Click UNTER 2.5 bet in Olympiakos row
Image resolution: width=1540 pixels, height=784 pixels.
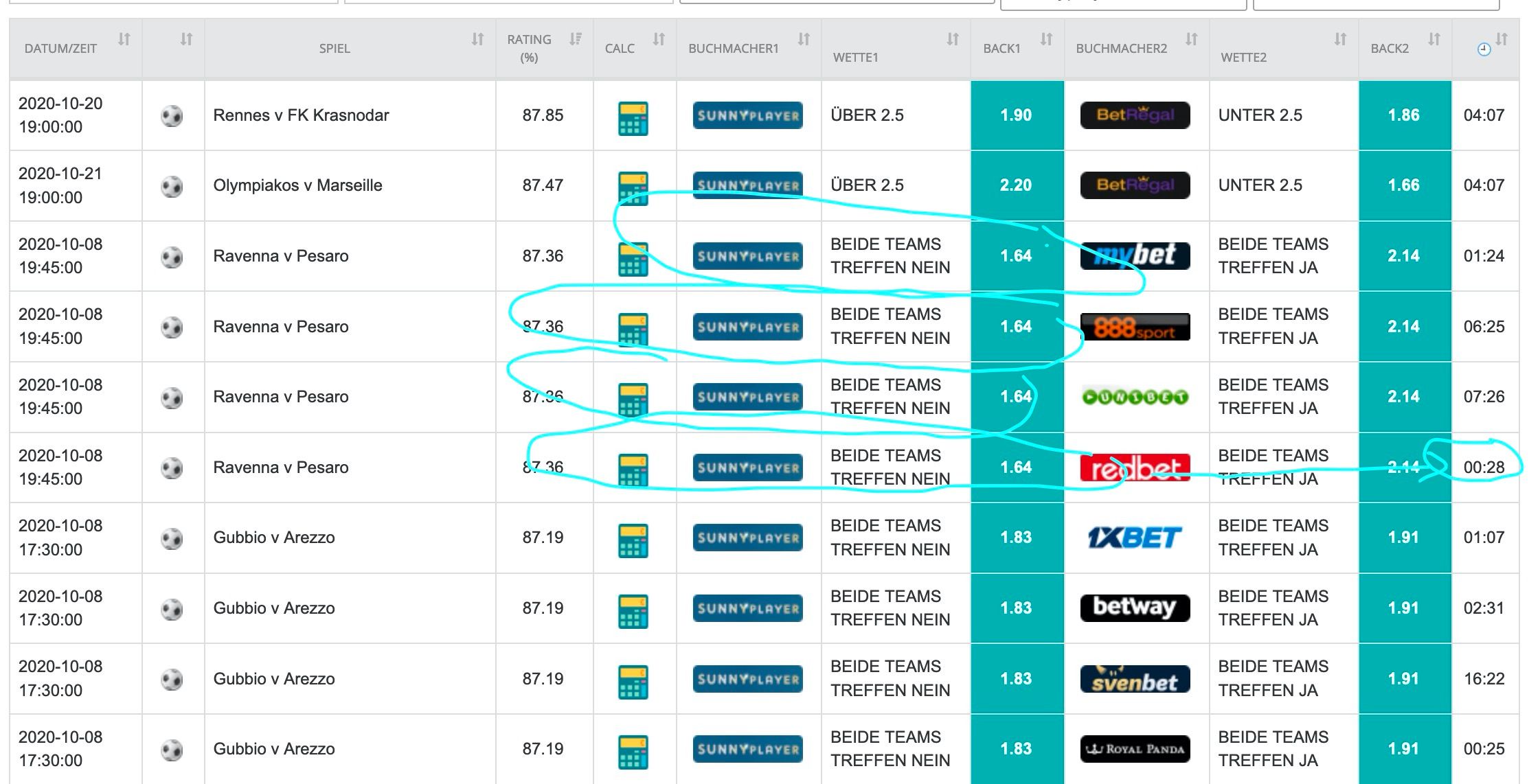(x=1260, y=185)
